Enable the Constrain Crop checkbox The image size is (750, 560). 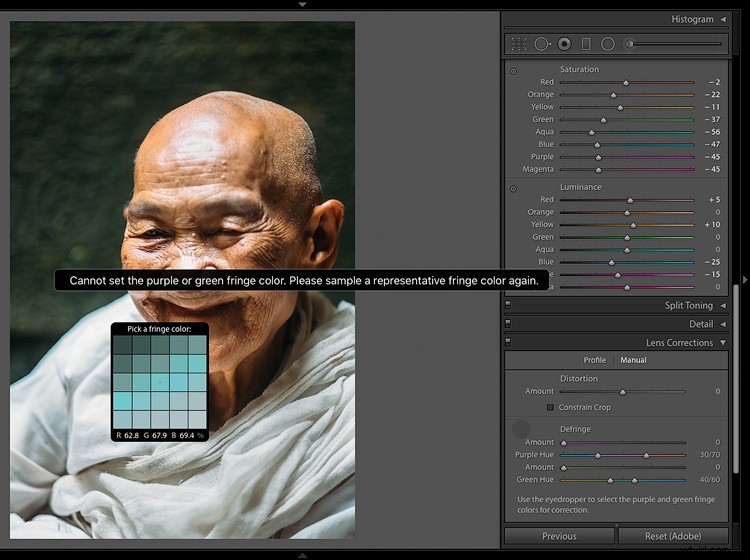click(x=550, y=407)
